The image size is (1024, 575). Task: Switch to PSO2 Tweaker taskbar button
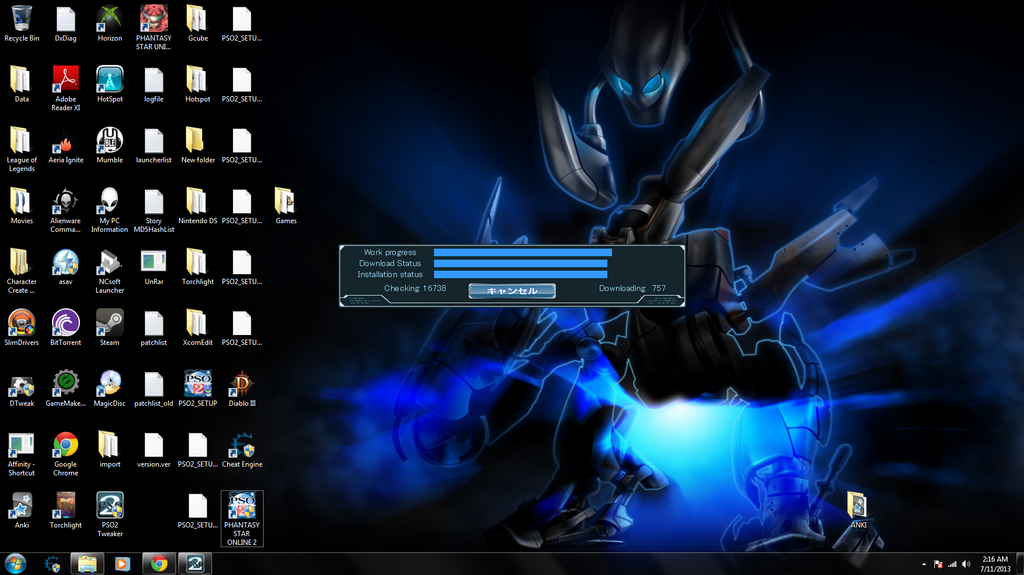[x=195, y=564]
